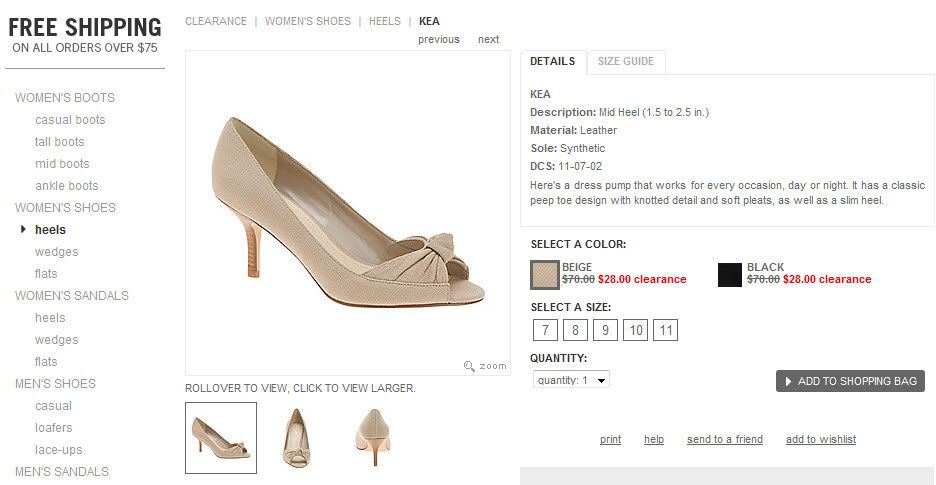Click the print link
Image resolution: width=936 pixels, height=485 pixels.
[x=610, y=439]
